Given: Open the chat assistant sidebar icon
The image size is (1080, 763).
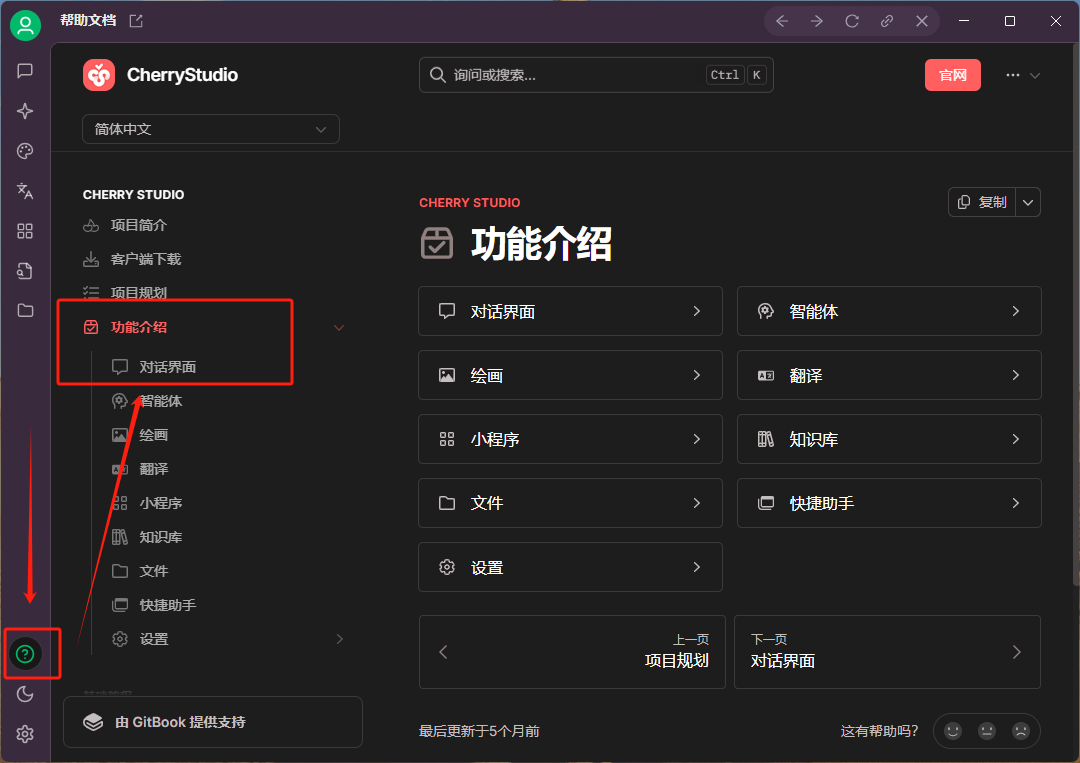Looking at the screenshot, I should pos(25,71).
